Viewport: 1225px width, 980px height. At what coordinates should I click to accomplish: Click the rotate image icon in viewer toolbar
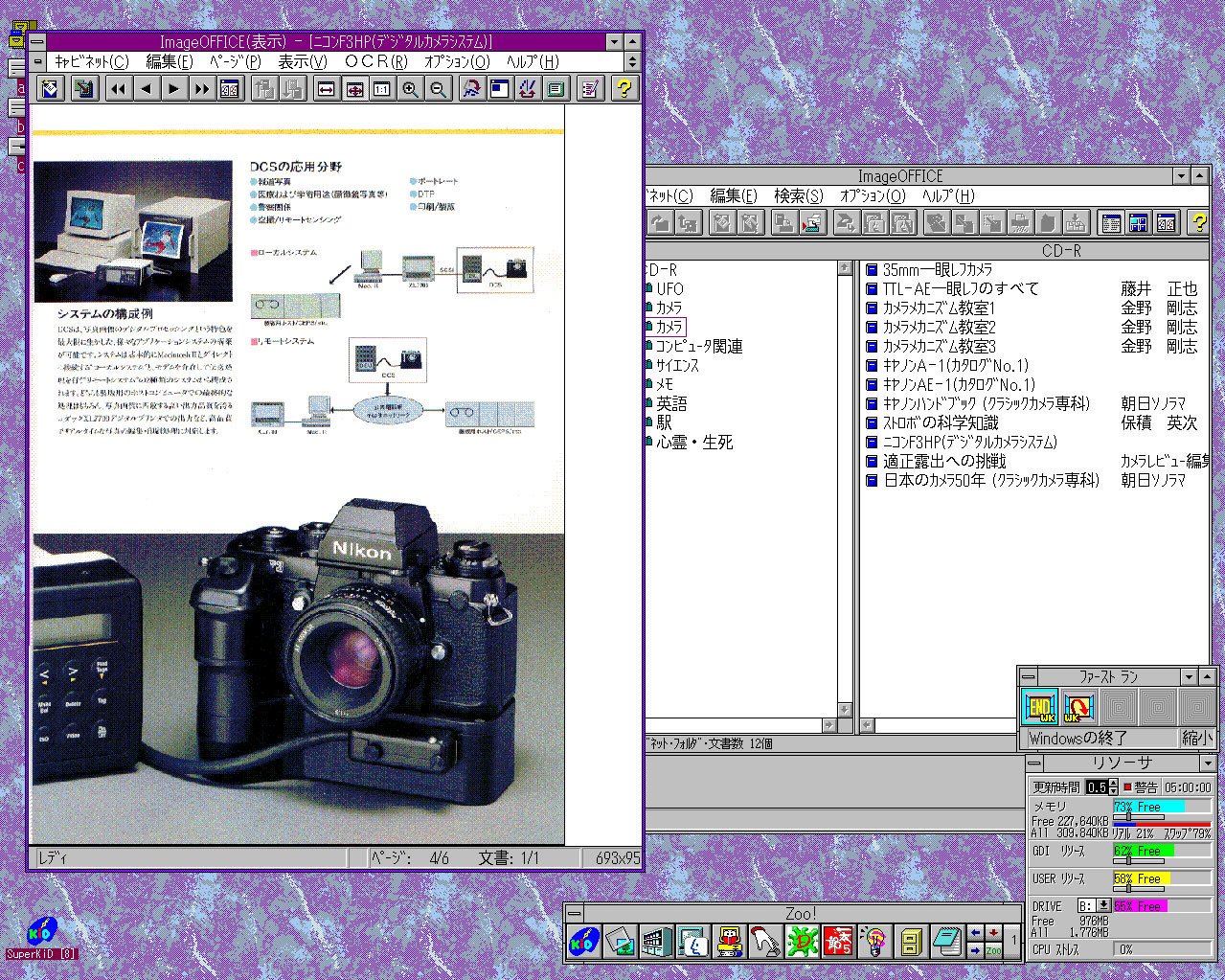point(470,89)
